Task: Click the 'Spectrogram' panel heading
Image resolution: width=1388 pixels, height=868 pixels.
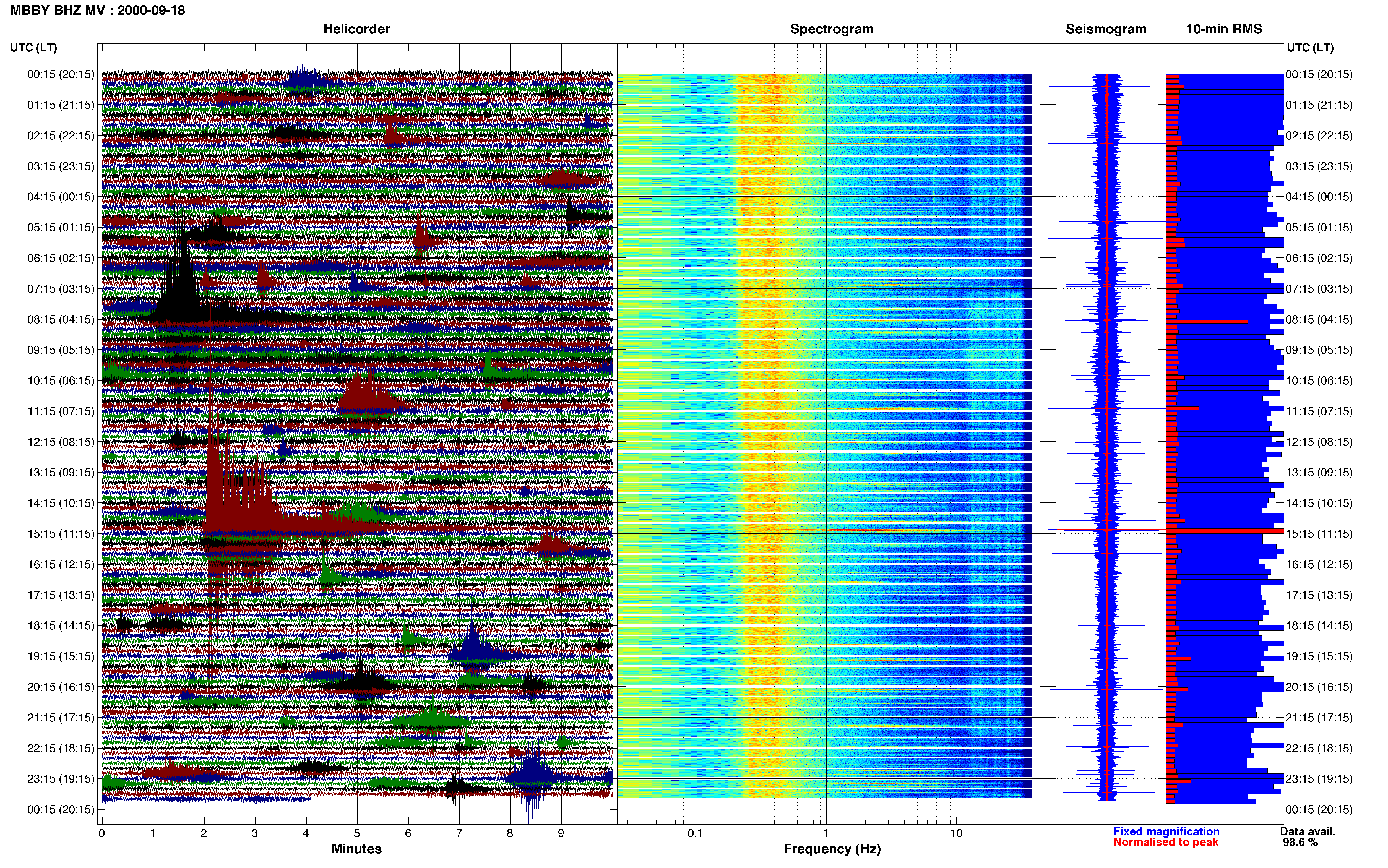Action: (832, 29)
